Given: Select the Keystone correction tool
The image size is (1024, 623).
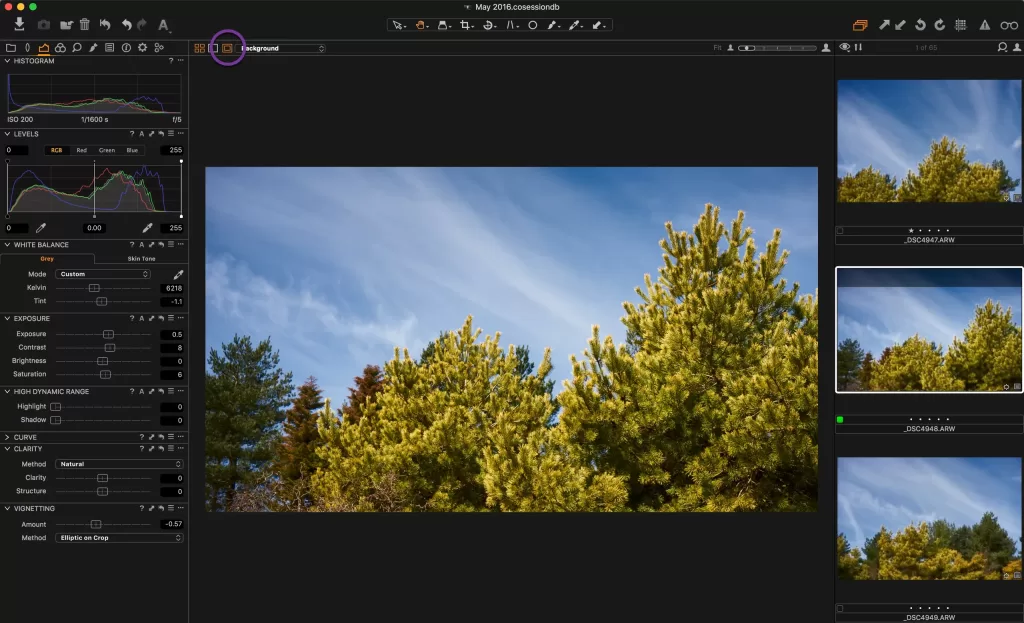Looking at the screenshot, I should (512, 25).
